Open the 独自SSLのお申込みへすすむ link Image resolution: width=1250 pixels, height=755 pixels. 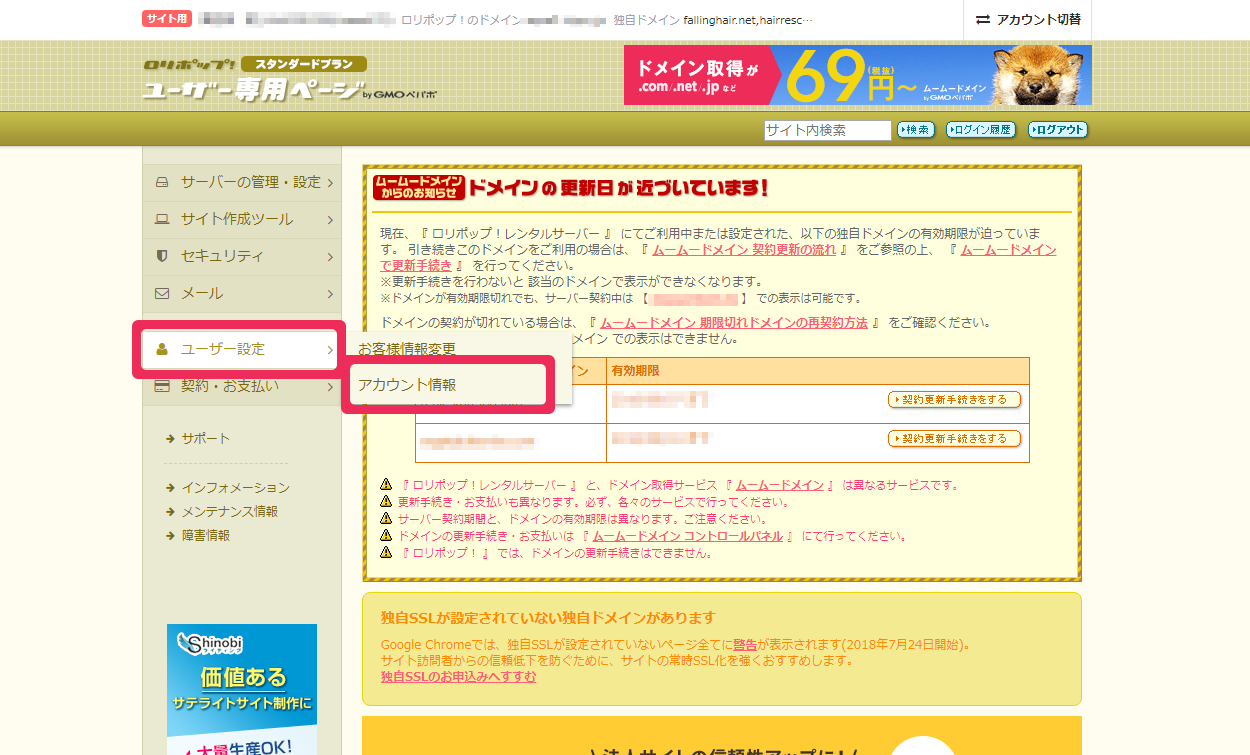458,677
